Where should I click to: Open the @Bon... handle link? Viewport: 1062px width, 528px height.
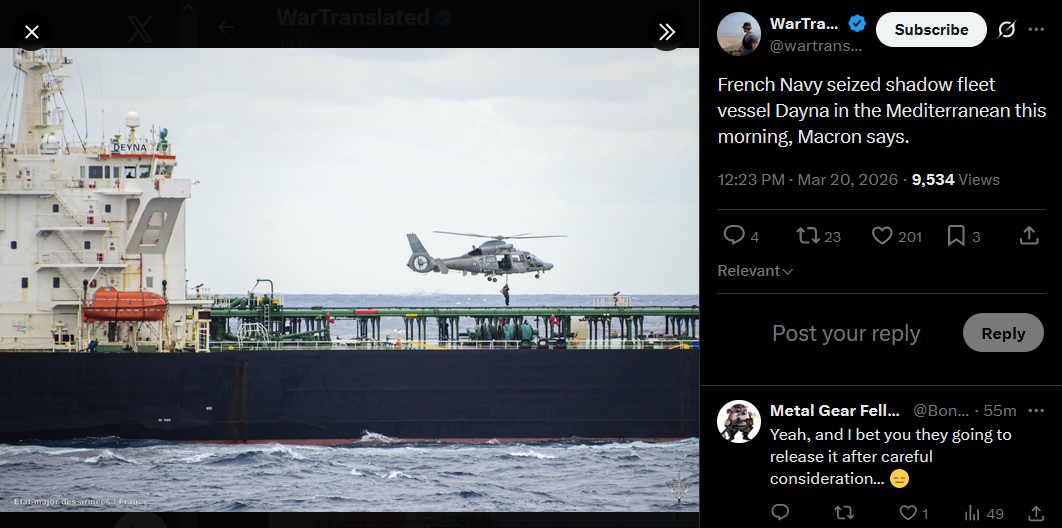941,411
